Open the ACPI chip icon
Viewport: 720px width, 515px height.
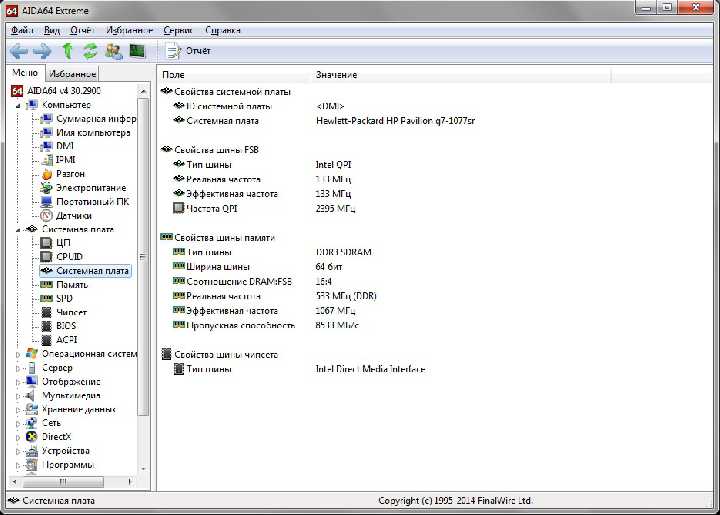(46, 340)
